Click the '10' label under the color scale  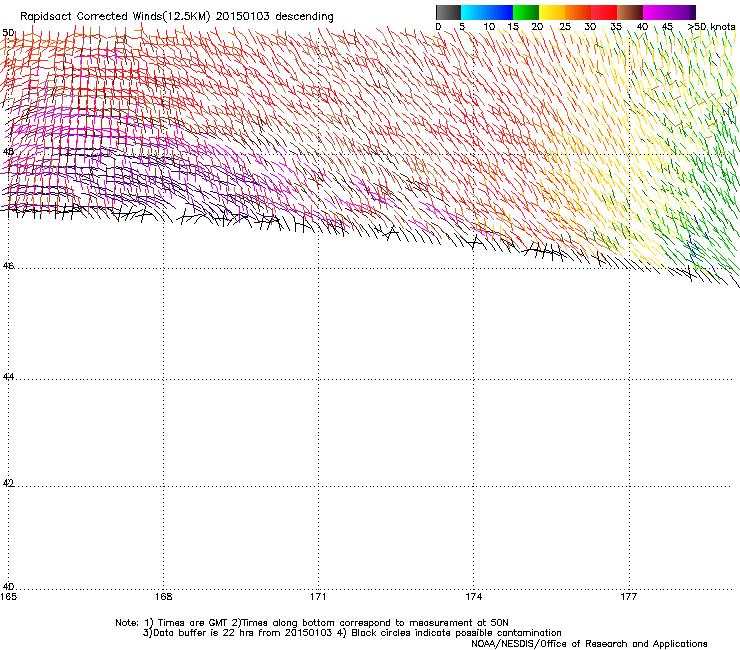tap(489, 27)
